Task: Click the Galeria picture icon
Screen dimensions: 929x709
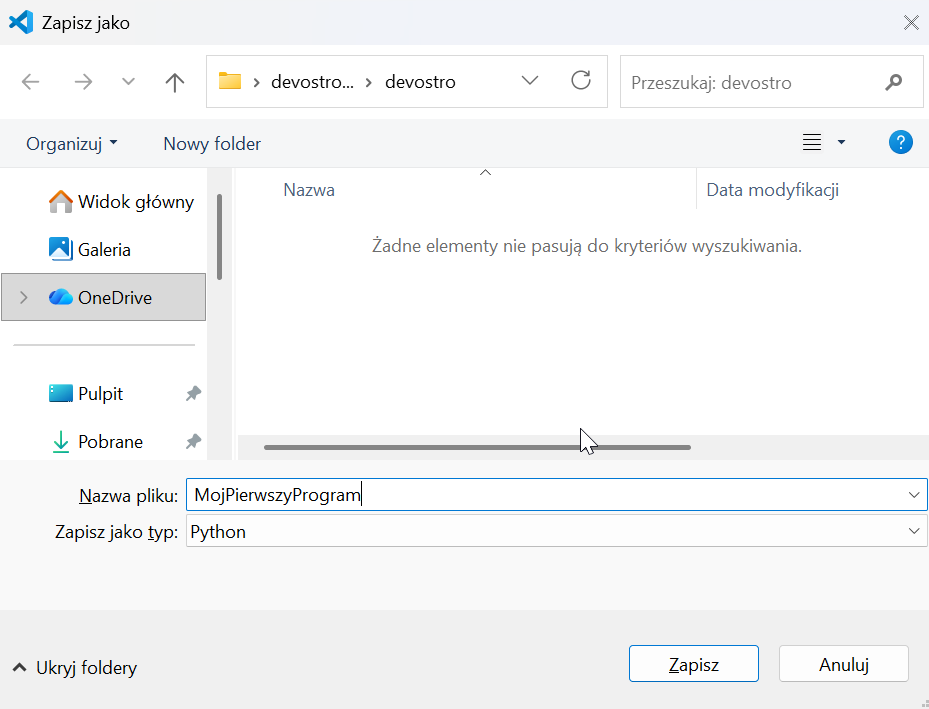Action: click(60, 249)
